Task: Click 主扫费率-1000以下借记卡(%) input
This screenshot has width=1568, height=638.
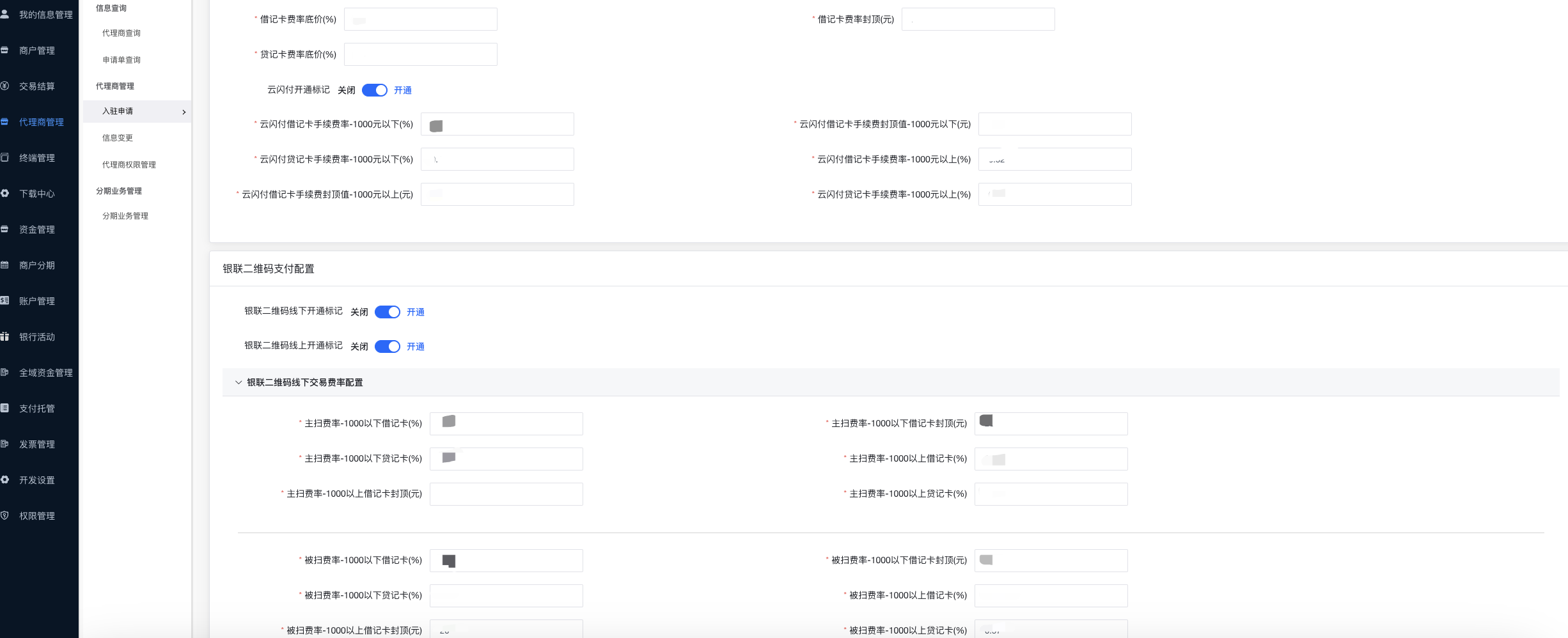Action: point(506,424)
